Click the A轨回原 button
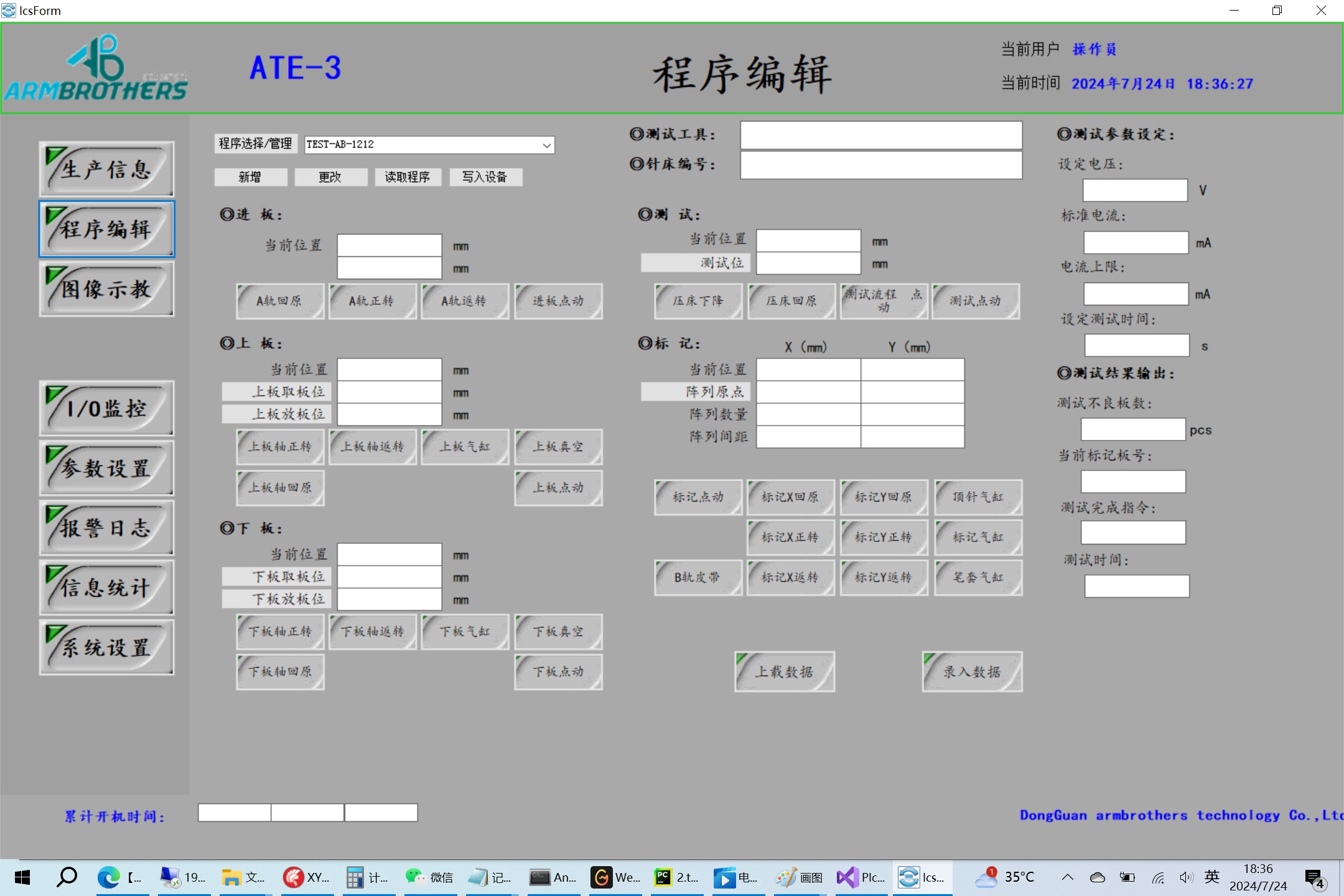The height and width of the screenshot is (896, 1344). click(280, 301)
